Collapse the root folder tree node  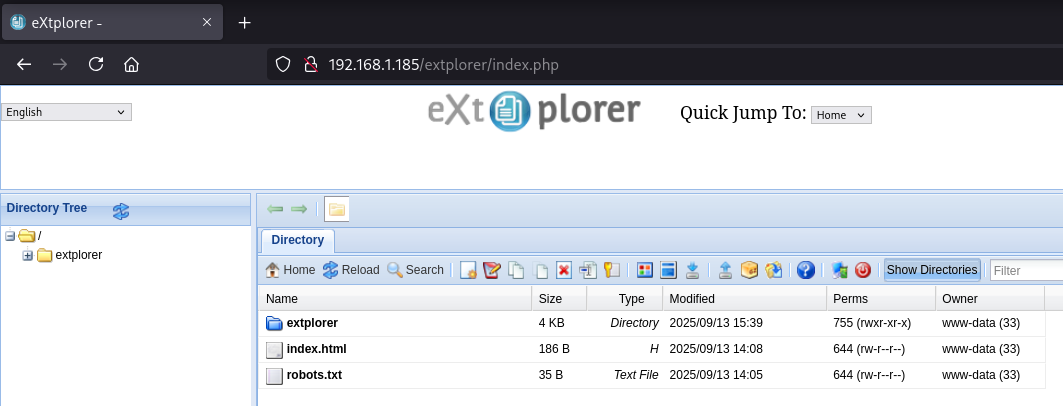10,236
